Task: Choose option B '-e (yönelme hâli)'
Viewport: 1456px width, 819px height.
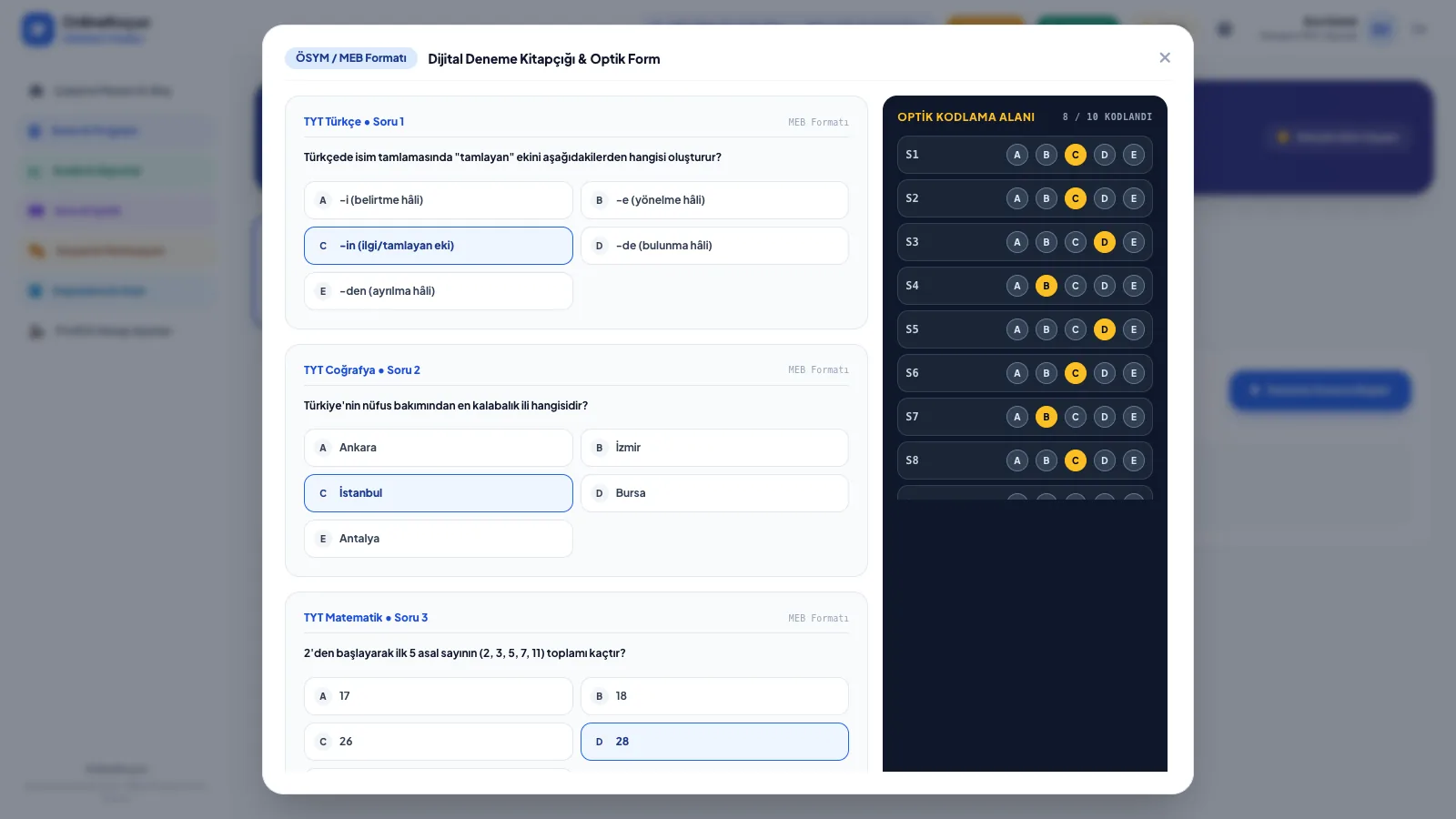Action: click(x=714, y=200)
